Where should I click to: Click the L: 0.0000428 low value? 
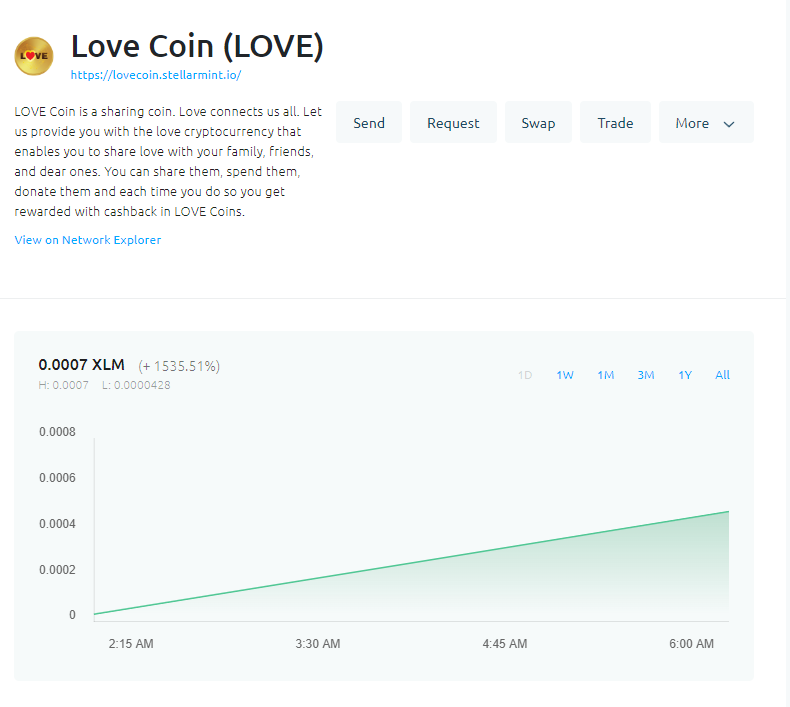coord(136,385)
